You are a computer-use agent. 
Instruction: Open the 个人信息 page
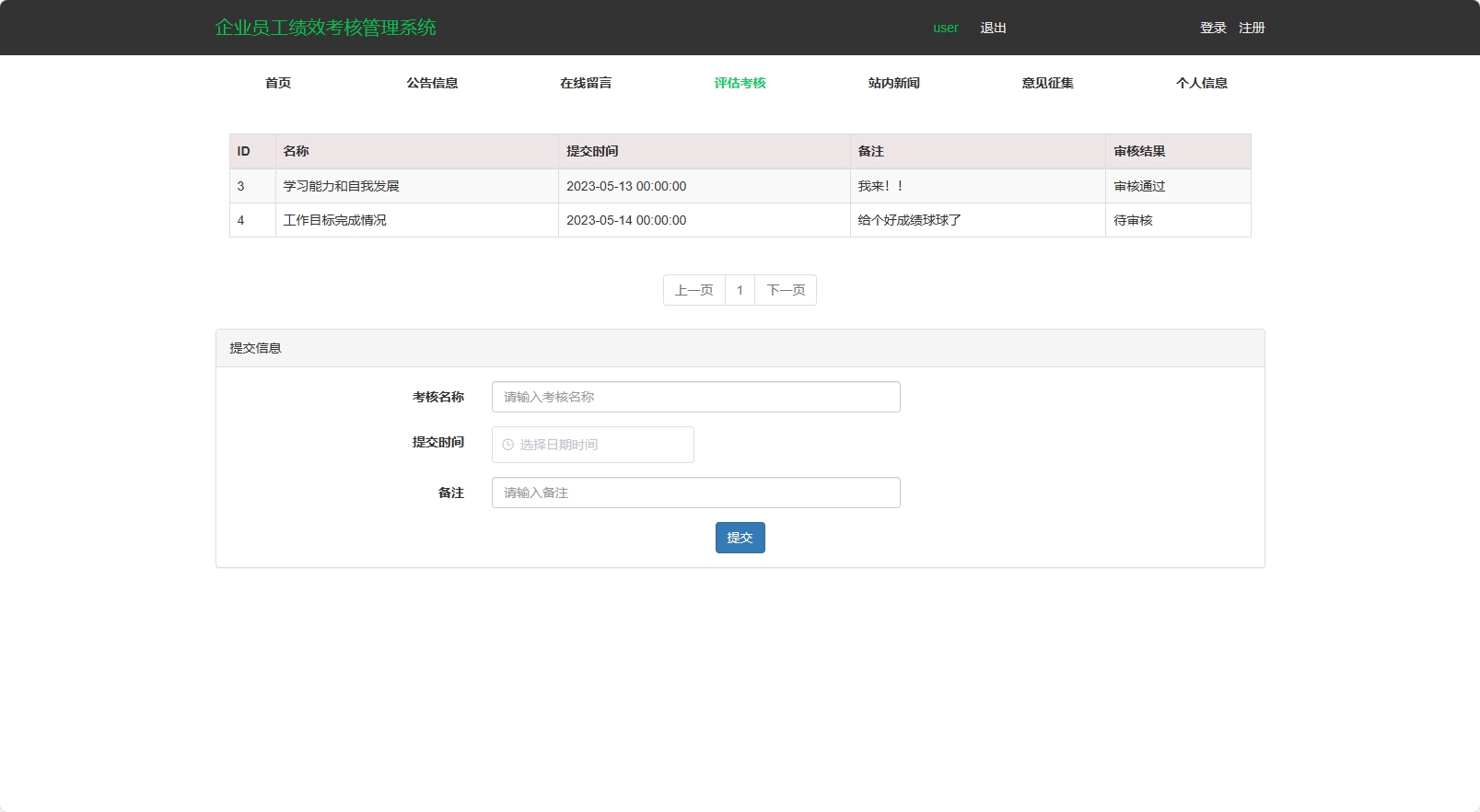pyautogui.click(x=1201, y=83)
